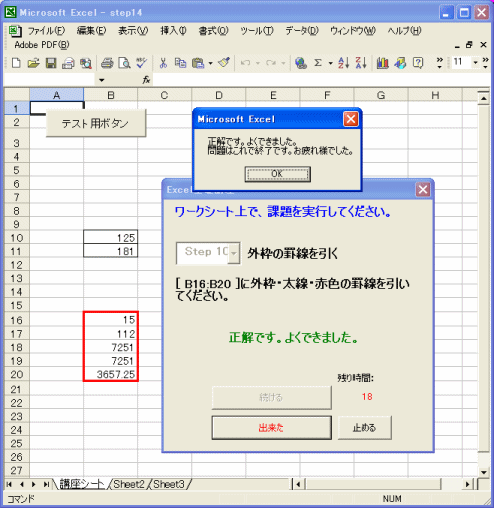Open the Name Box dropdown arrow
The image size is (494, 508).
tap(102, 80)
